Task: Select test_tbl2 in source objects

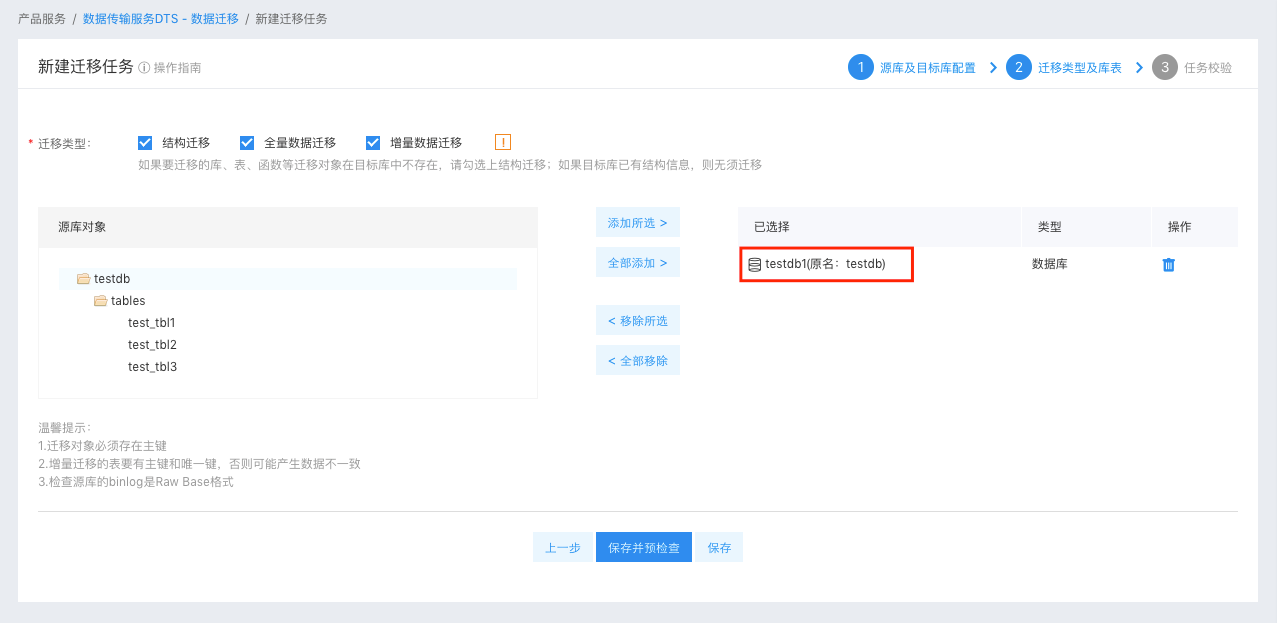Action: [152, 345]
